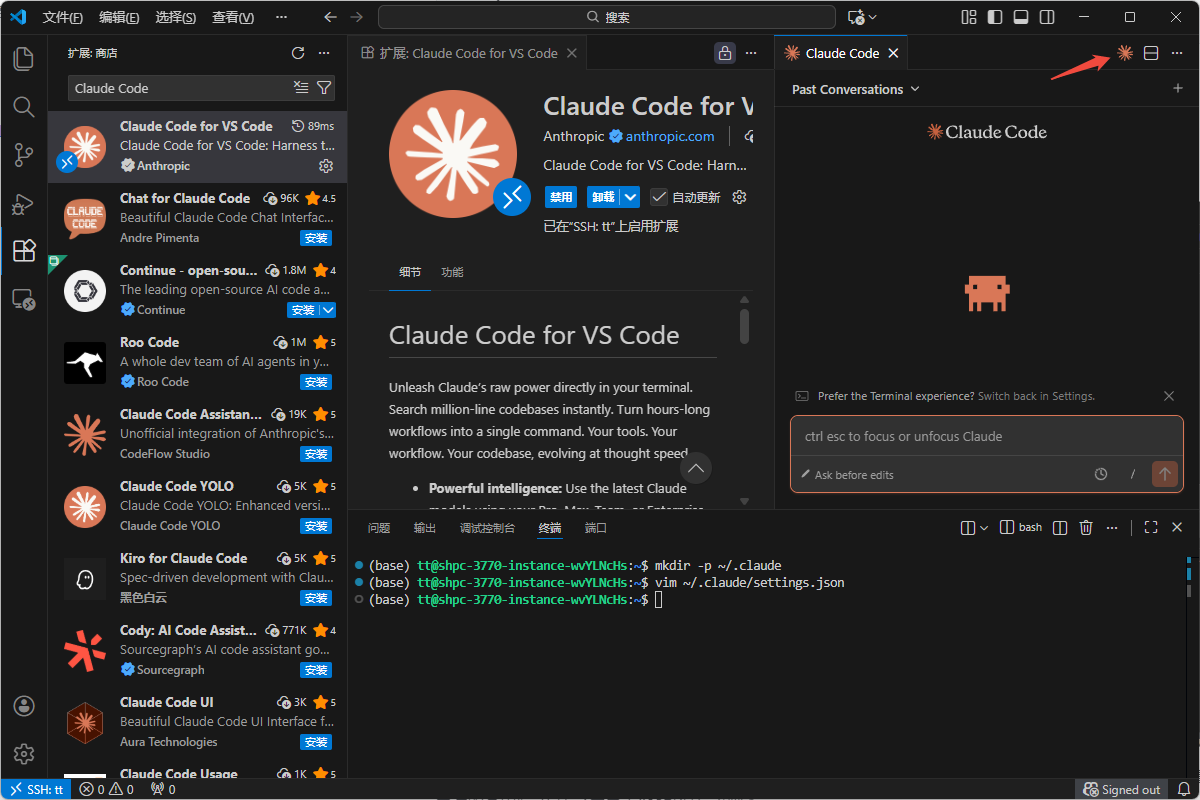Image resolution: width=1200 pixels, height=800 pixels.
Task: Open the 文件(F) menu
Action: coord(63,17)
